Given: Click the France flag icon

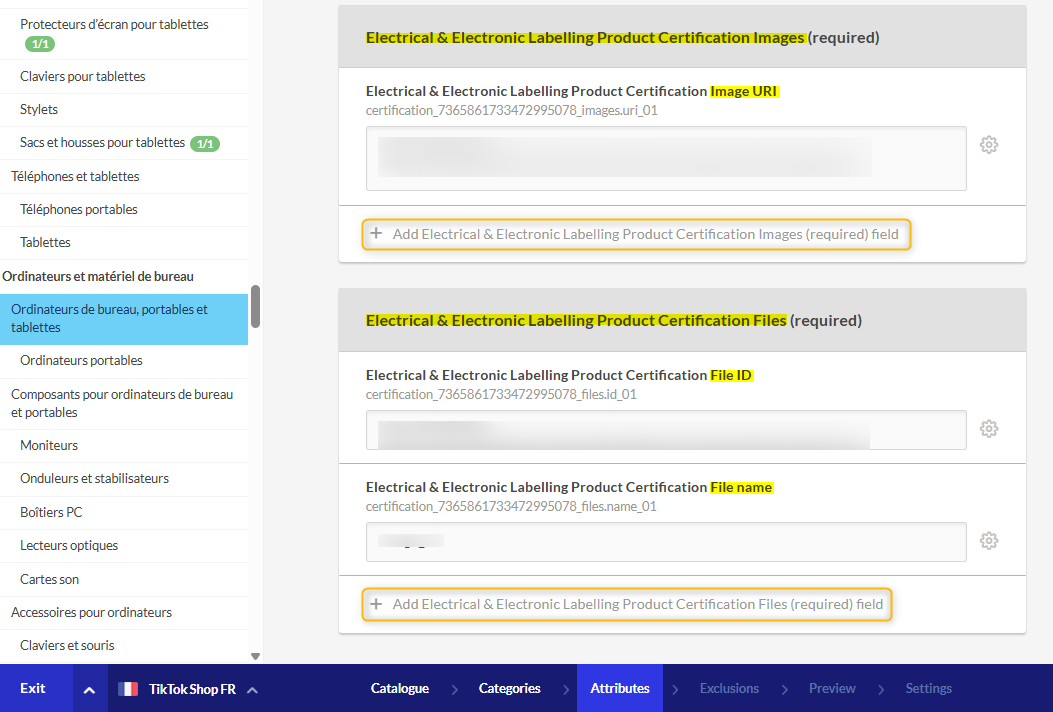Looking at the screenshot, I should [128, 689].
